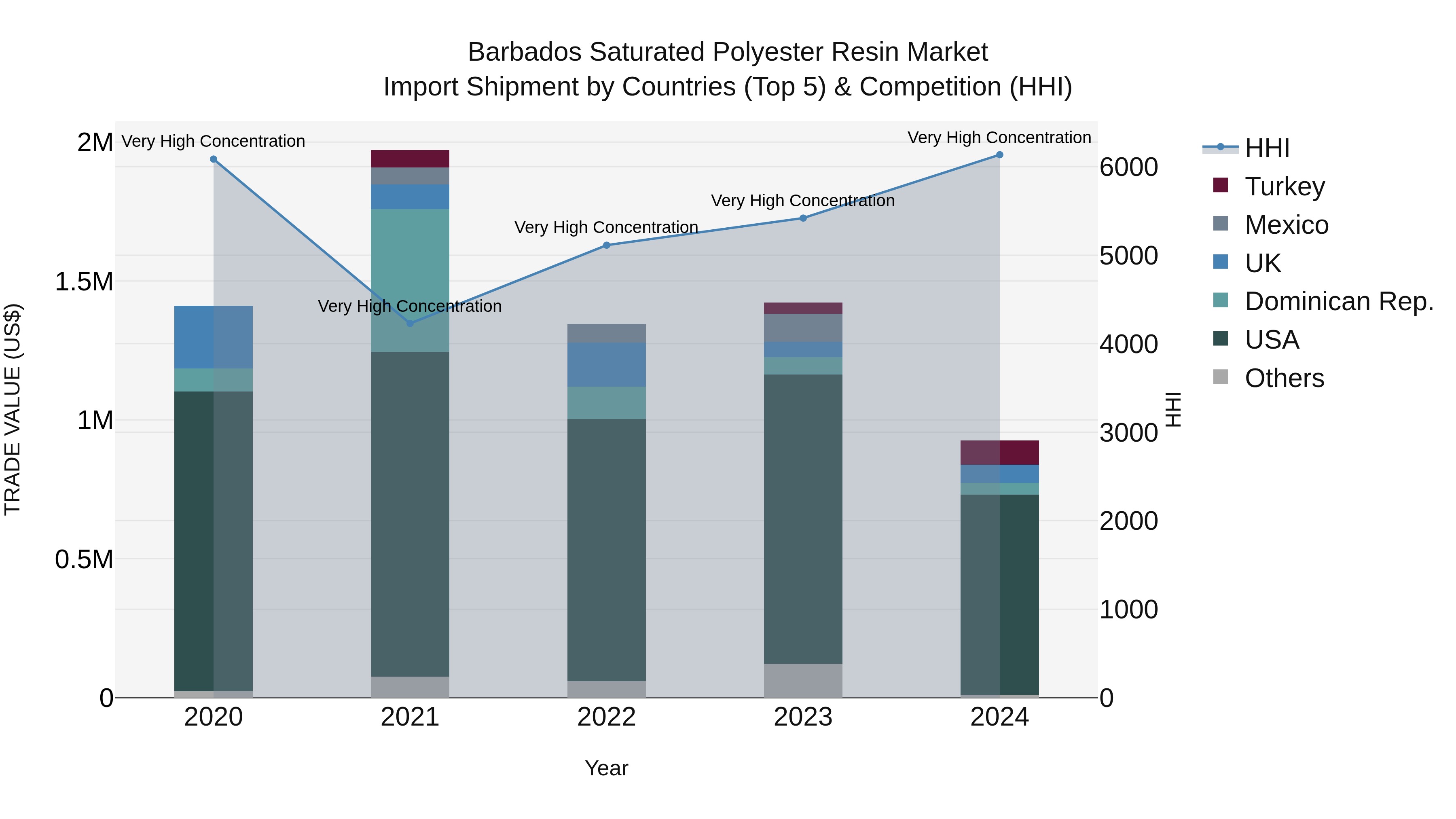Click the chart title Barbados Saturated Polyester Resin Market
The width and height of the screenshot is (1456, 819).
(728, 52)
